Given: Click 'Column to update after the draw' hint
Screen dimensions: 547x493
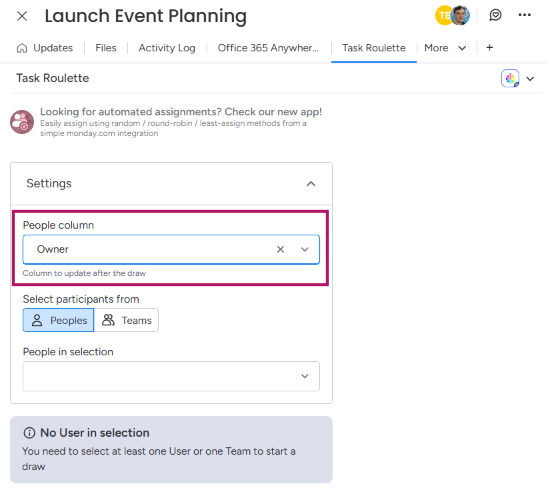Looking at the screenshot, I should coord(84,273).
